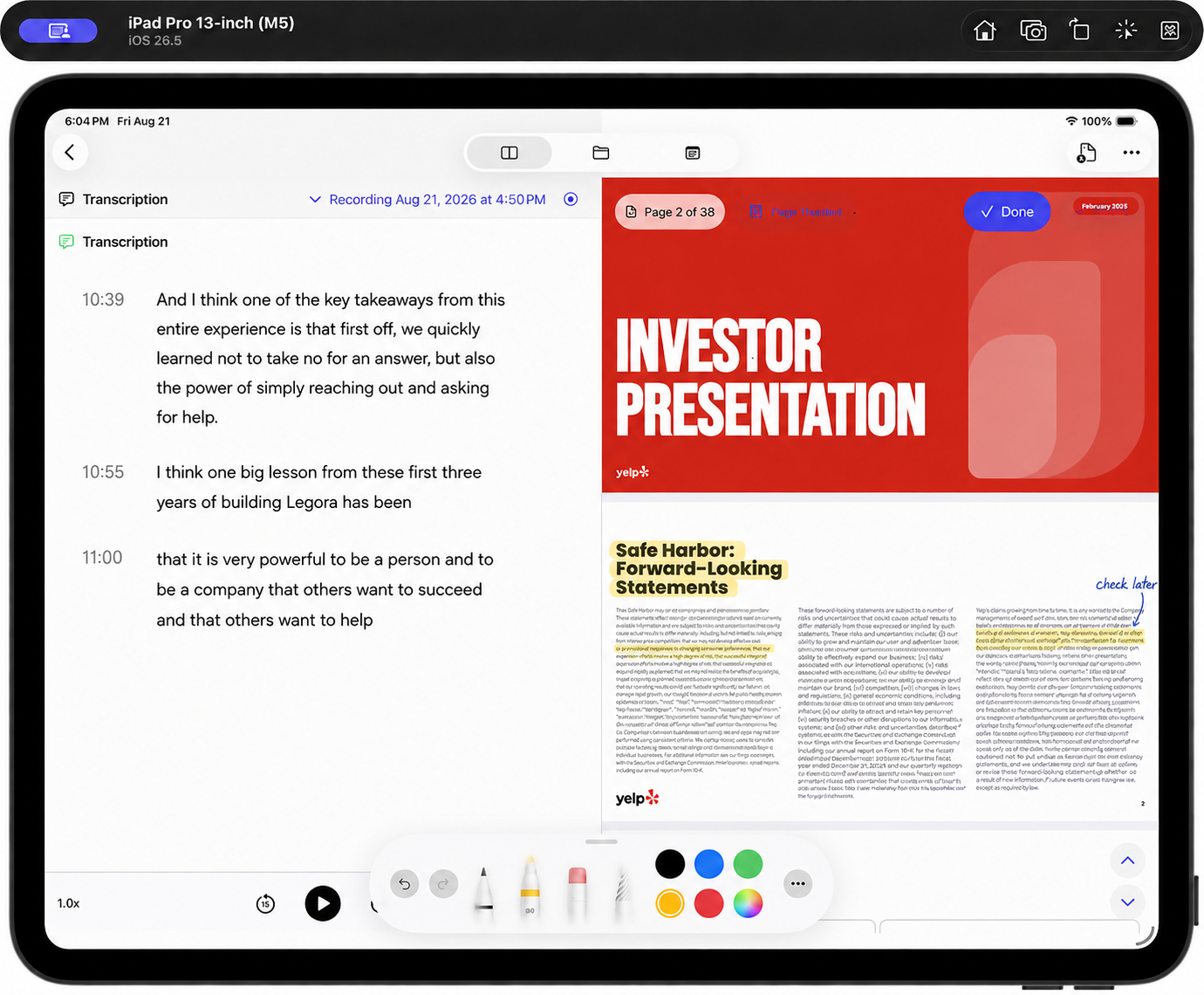The height and width of the screenshot is (995, 1204).
Task: Choose the red color swatch
Action: (x=708, y=903)
